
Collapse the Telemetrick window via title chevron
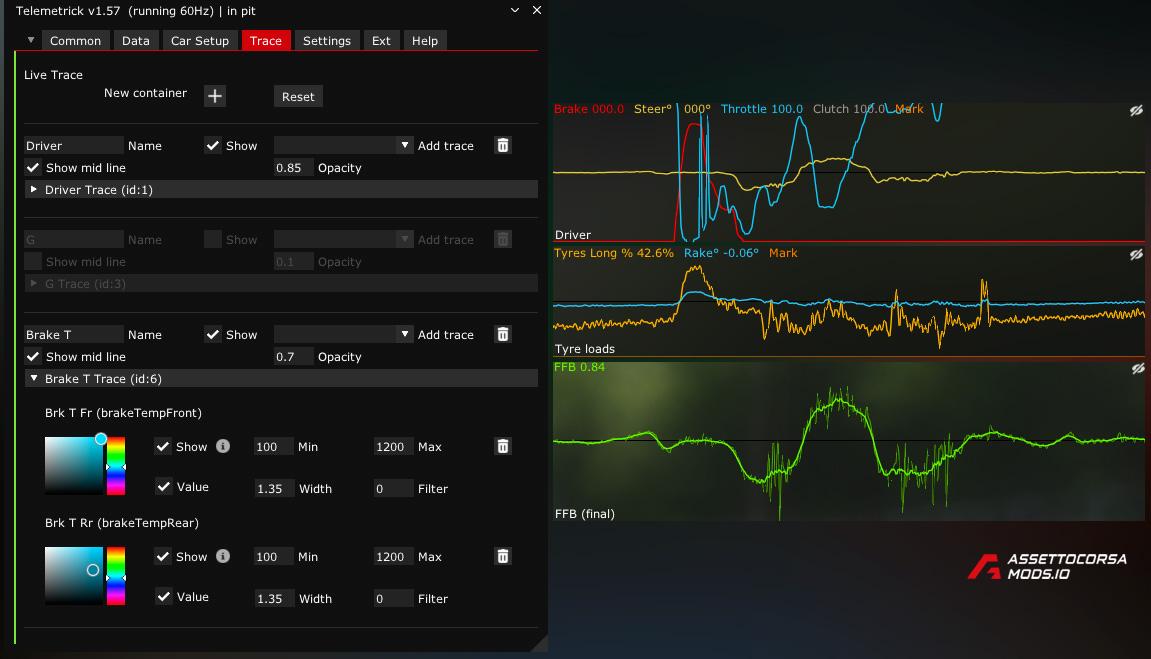515,10
